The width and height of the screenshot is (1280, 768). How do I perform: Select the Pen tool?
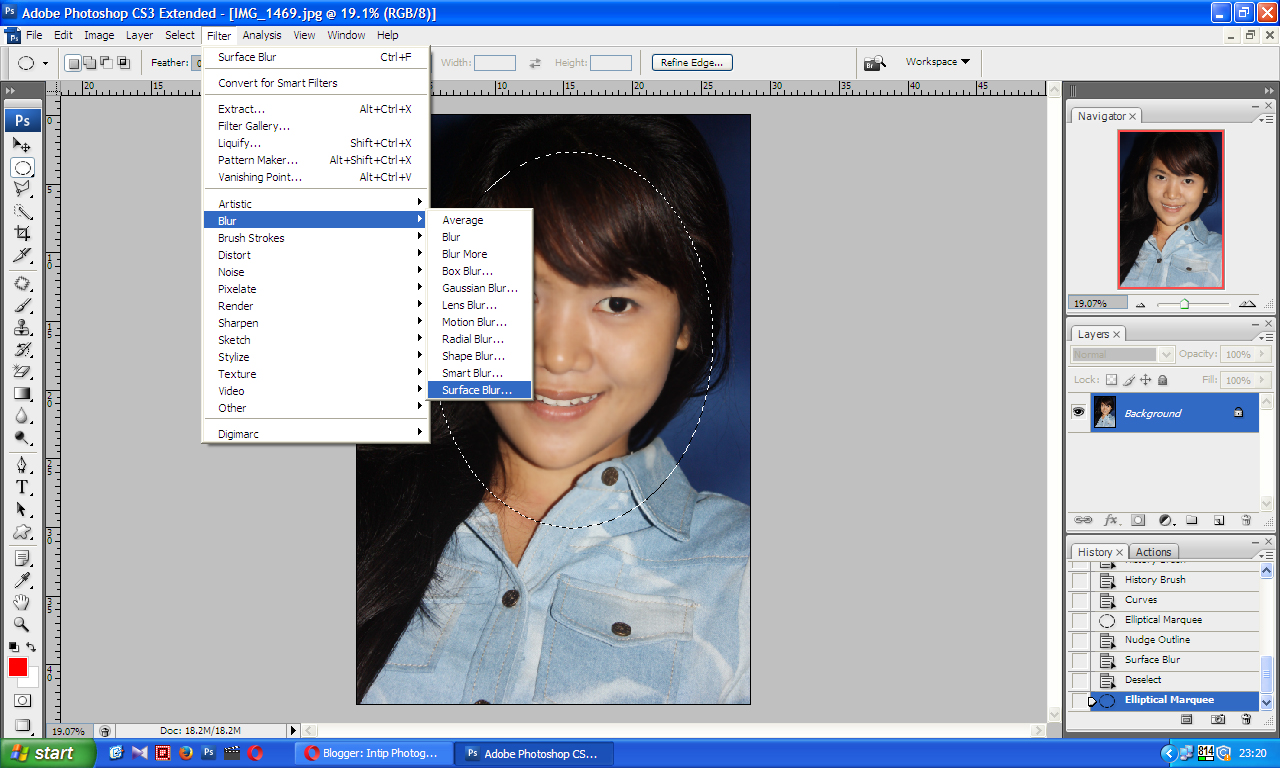[x=22, y=466]
